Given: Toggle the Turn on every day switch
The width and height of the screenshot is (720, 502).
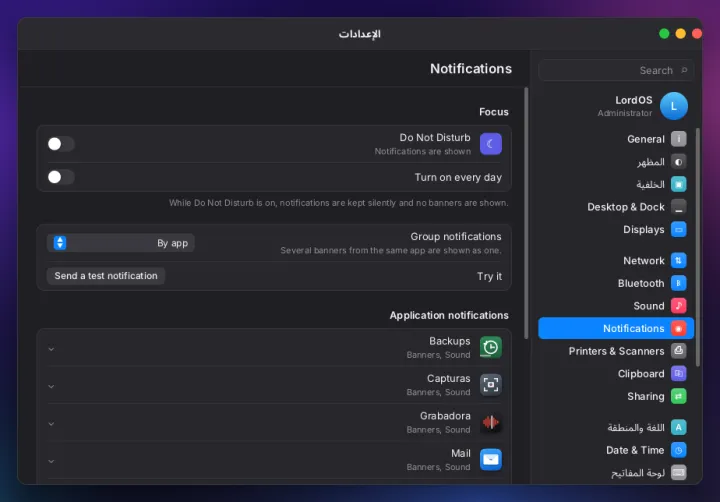Looking at the screenshot, I should tap(61, 177).
